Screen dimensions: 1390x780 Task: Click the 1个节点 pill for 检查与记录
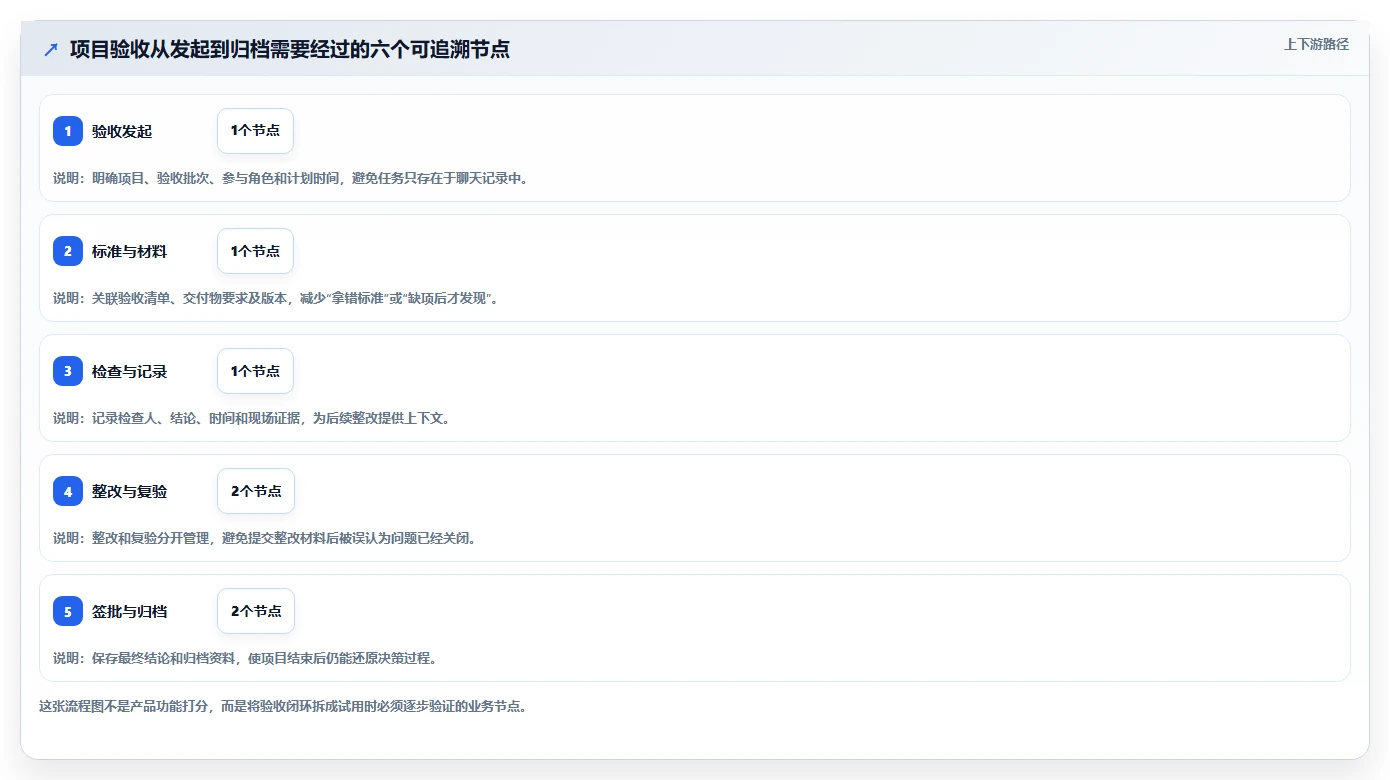tap(255, 371)
